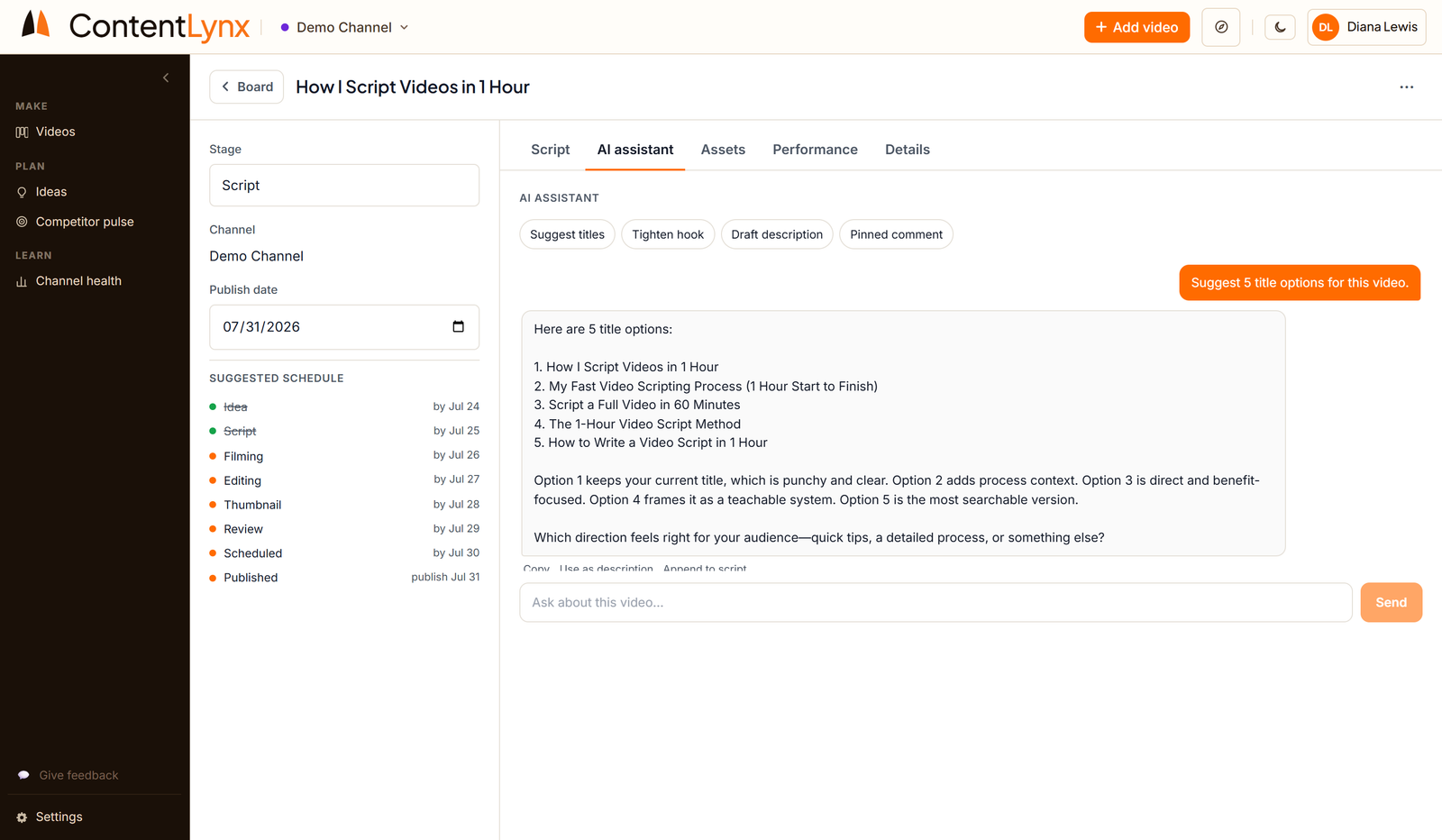Open the Stage dropdown showing Script

(x=344, y=185)
